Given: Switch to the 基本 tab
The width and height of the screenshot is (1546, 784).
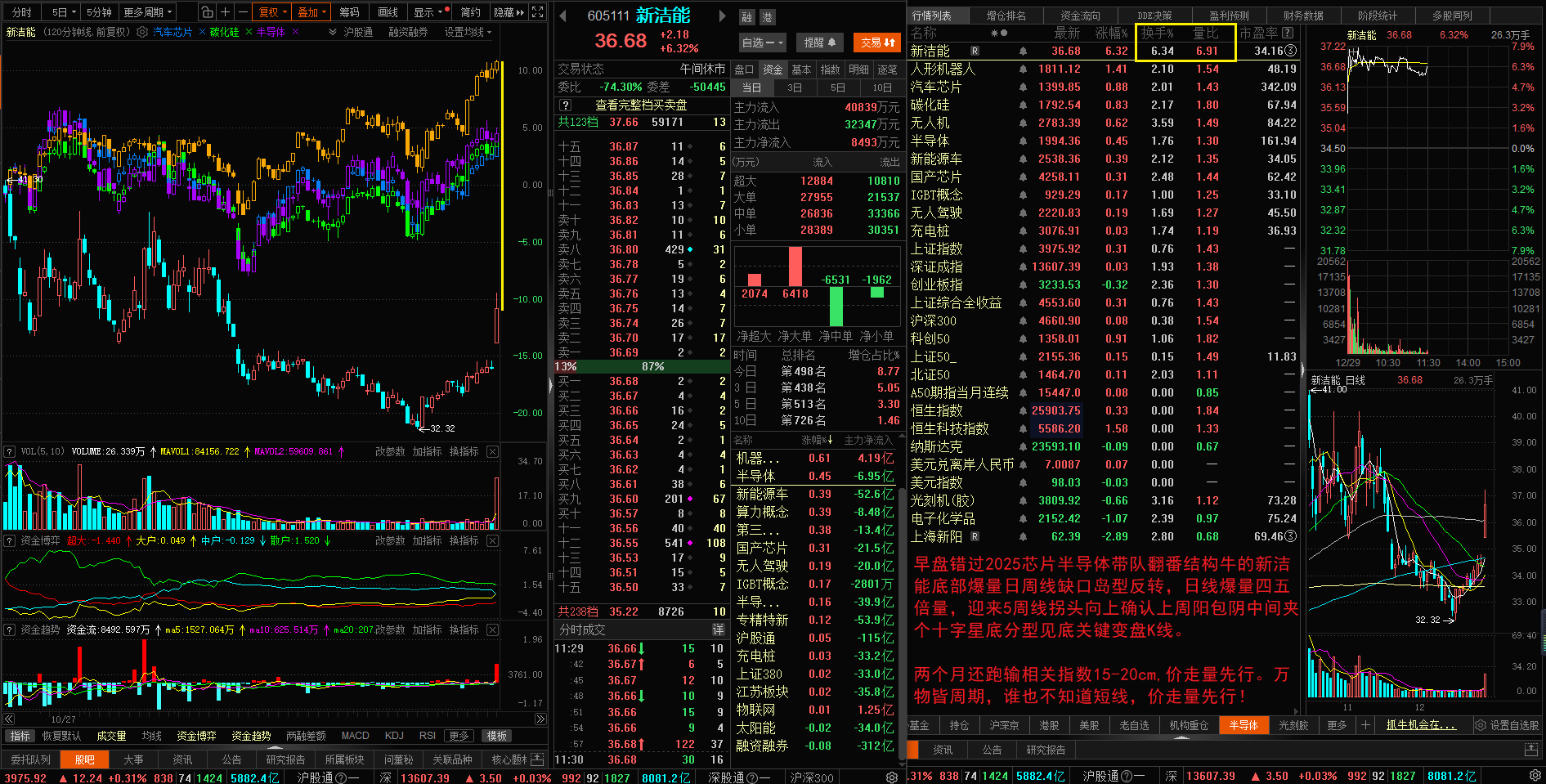Looking at the screenshot, I should 801,69.
